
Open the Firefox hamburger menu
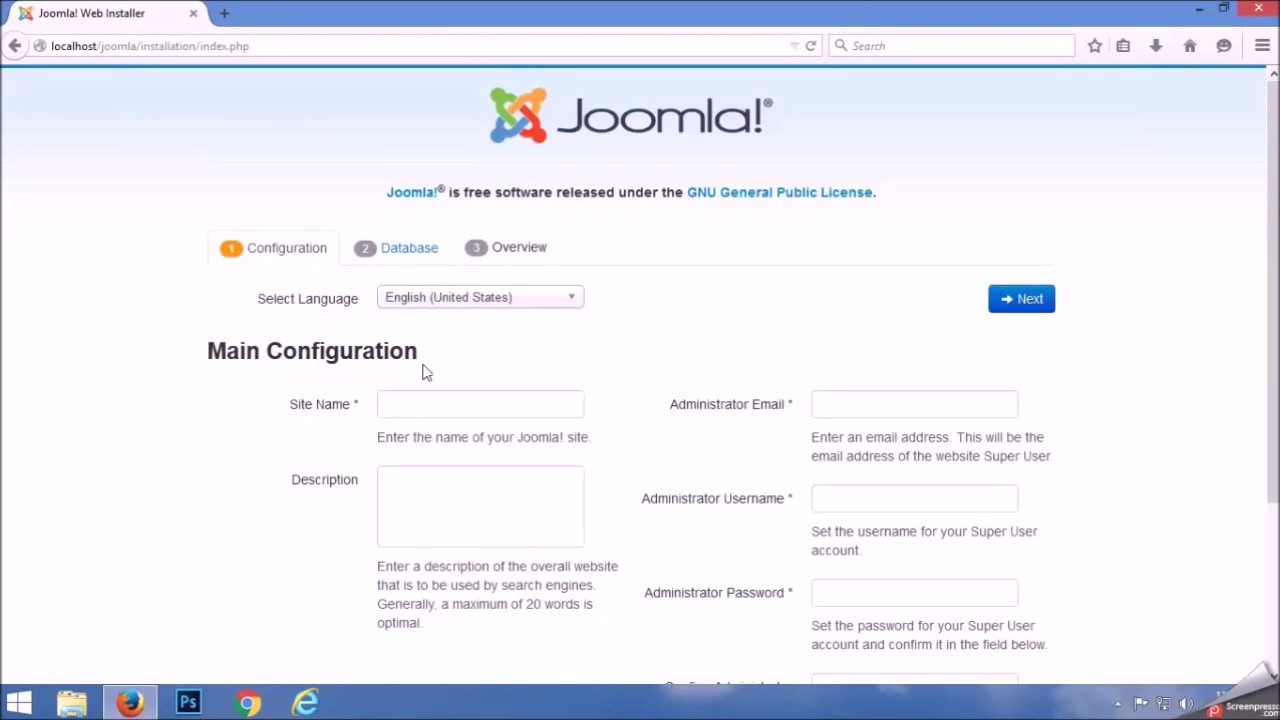[1262, 45]
